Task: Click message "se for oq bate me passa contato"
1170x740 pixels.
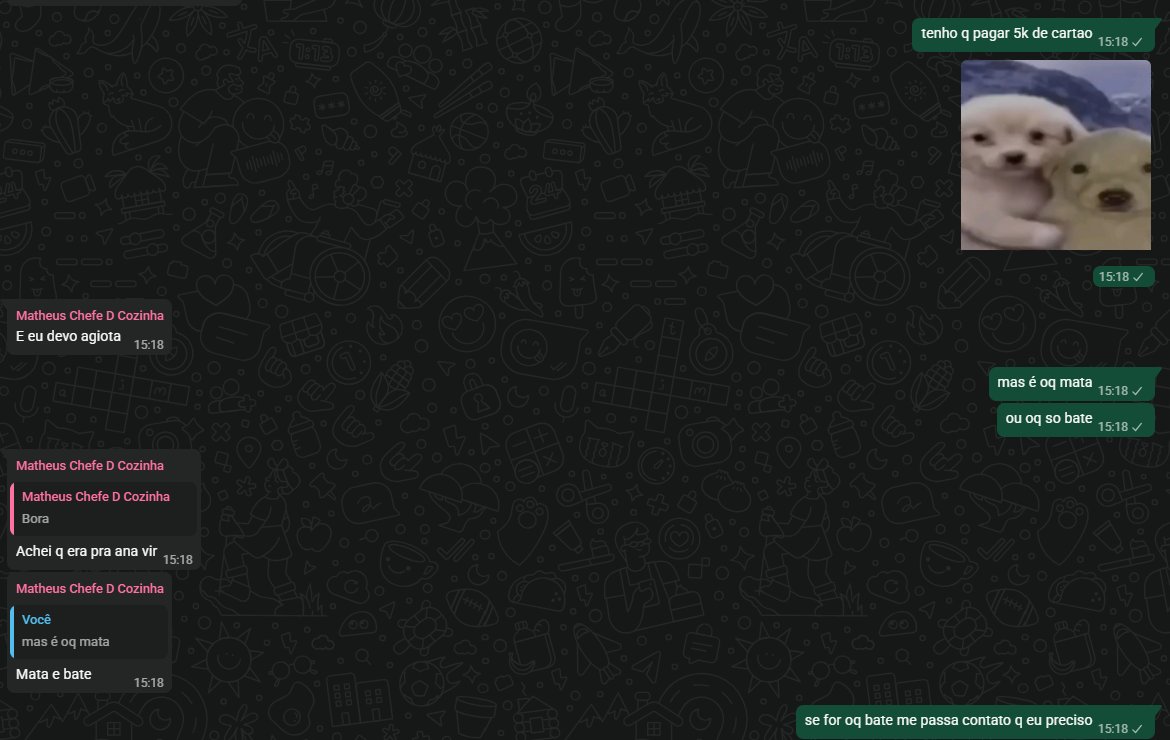Action: [x=948, y=721]
